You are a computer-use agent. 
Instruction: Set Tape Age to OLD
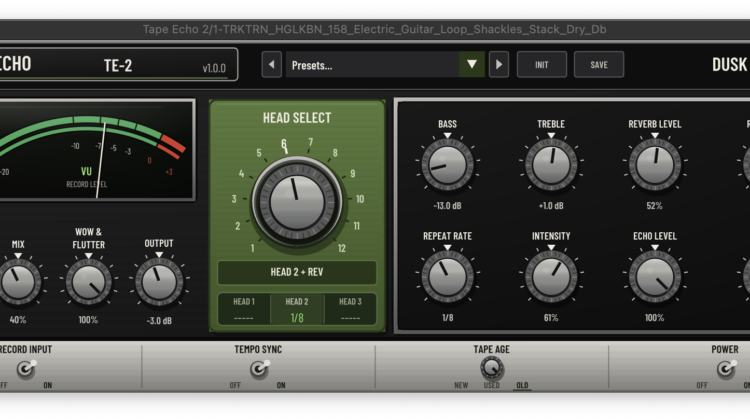522,385
